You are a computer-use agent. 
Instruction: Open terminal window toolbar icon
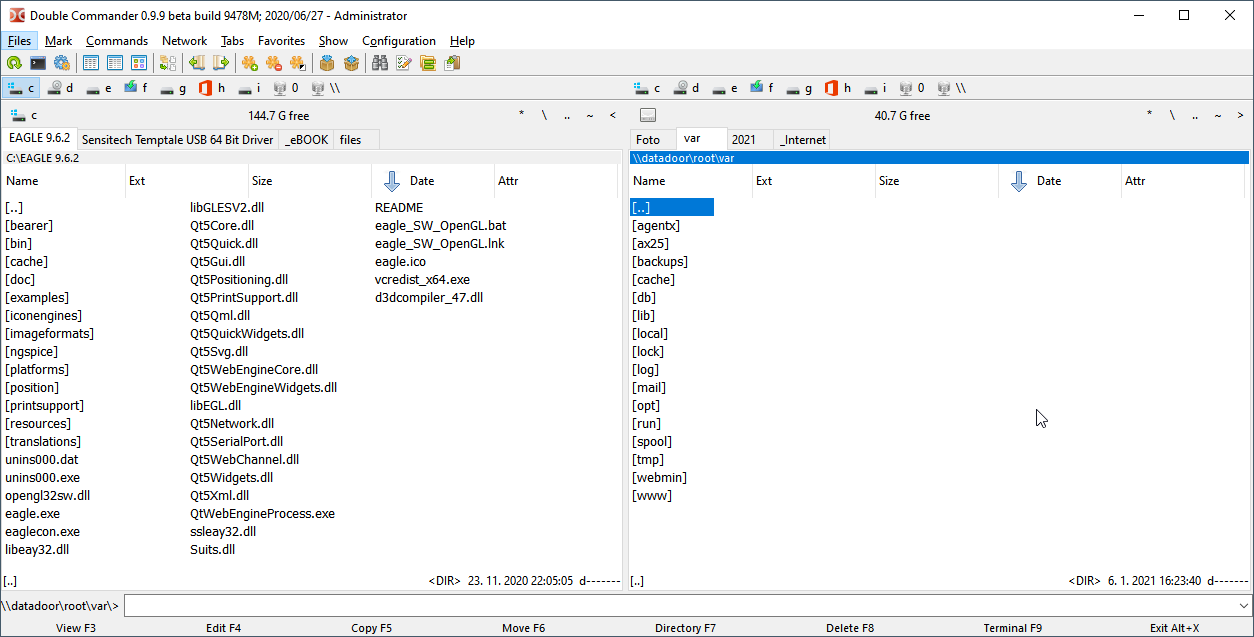click(38, 63)
